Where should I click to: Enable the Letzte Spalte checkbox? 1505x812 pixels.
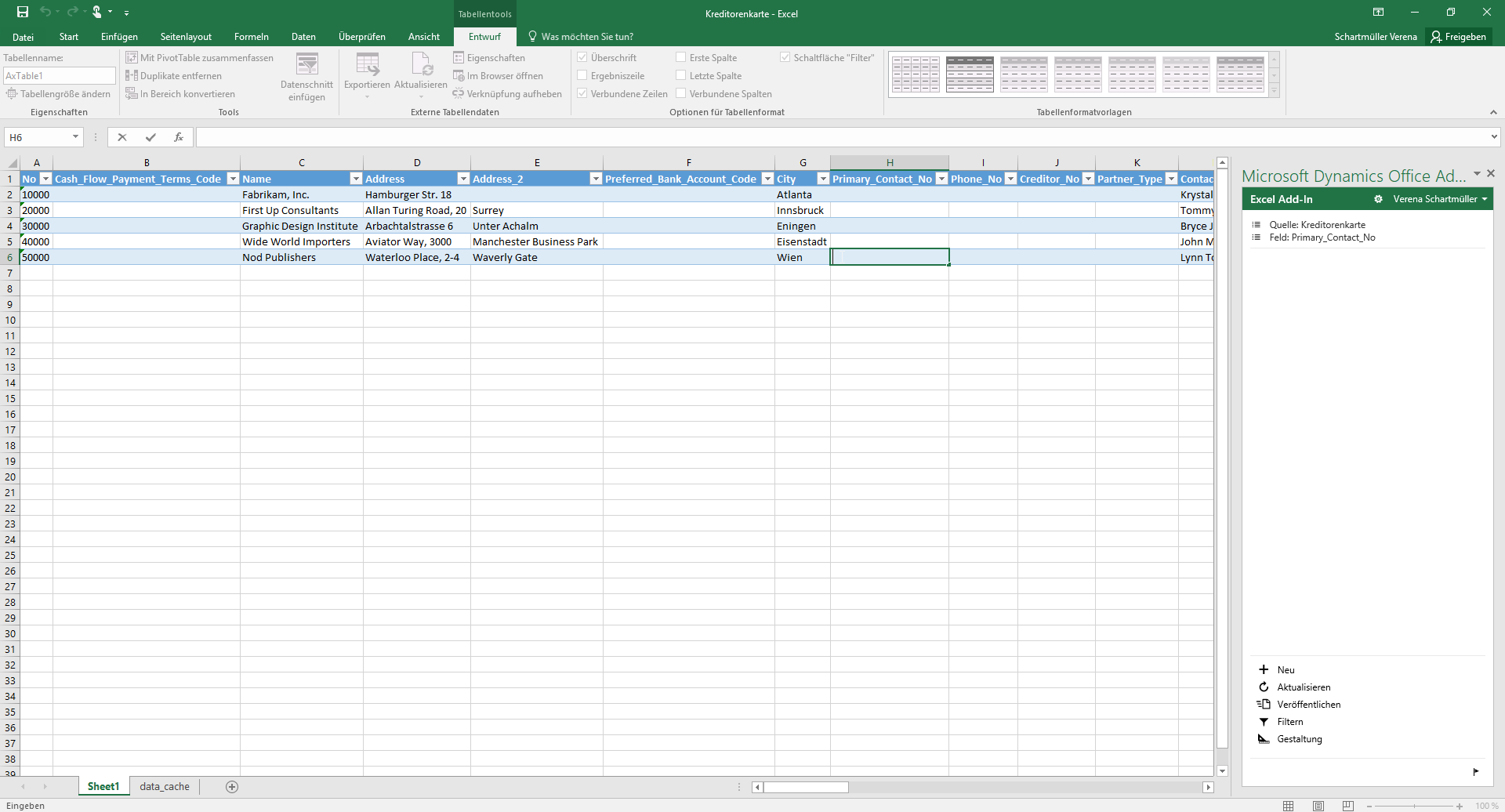(x=681, y=75)
